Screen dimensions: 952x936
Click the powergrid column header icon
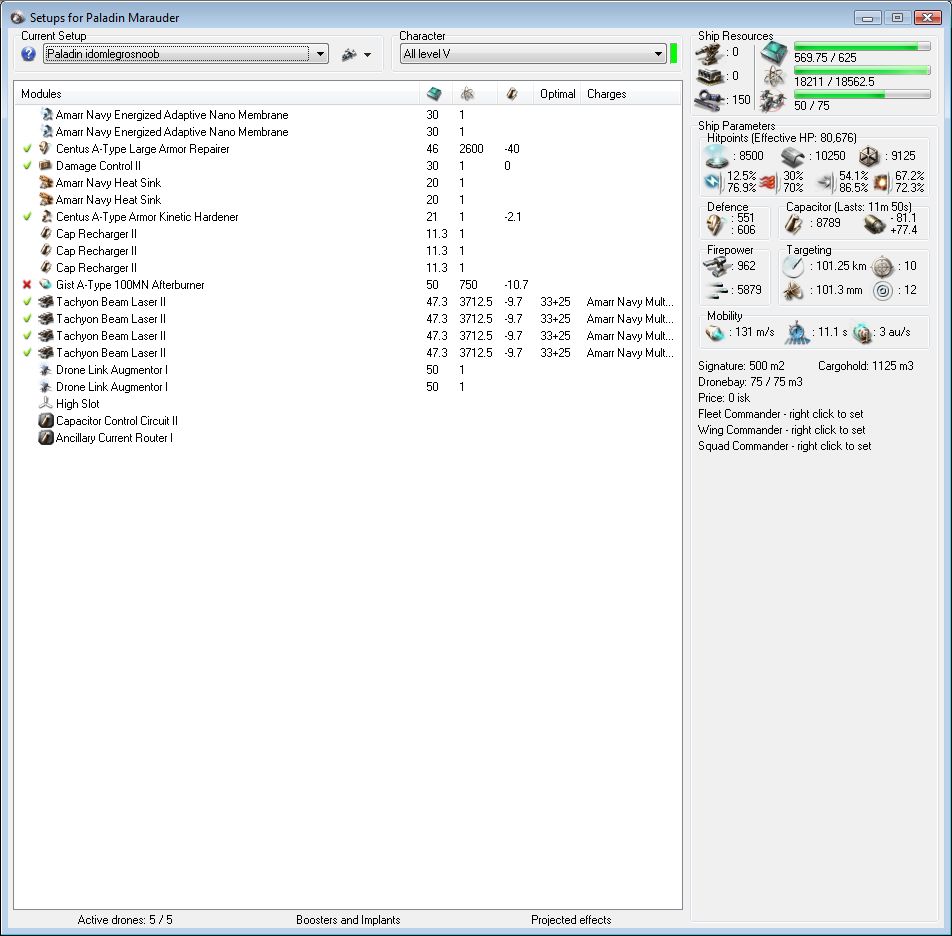[x=468, y=93]
